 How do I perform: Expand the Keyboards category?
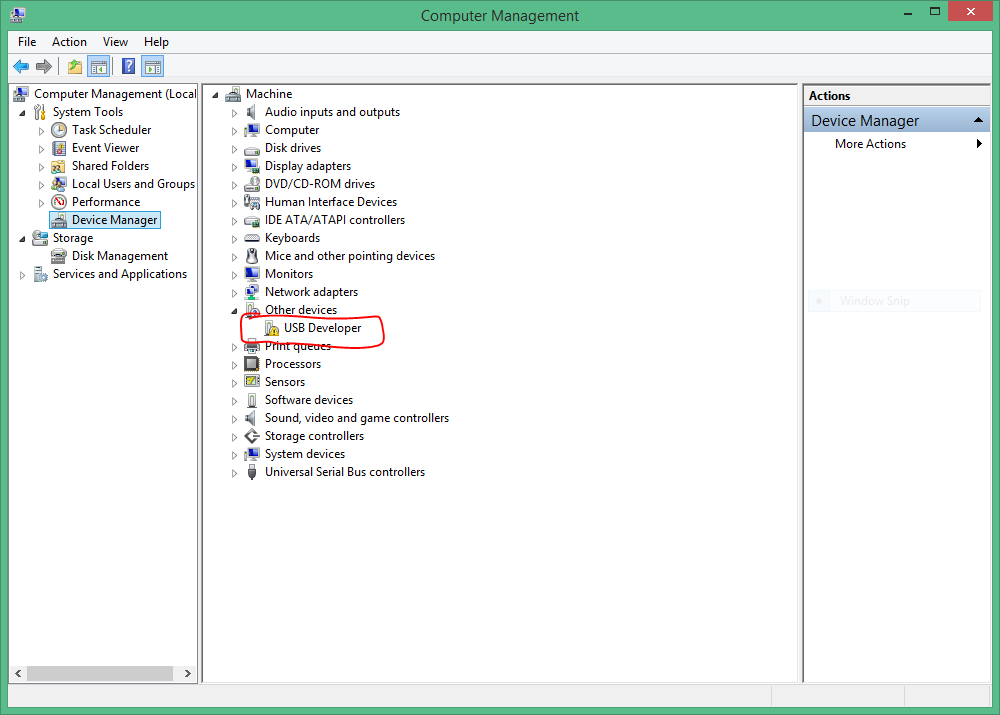coord(234,239)
